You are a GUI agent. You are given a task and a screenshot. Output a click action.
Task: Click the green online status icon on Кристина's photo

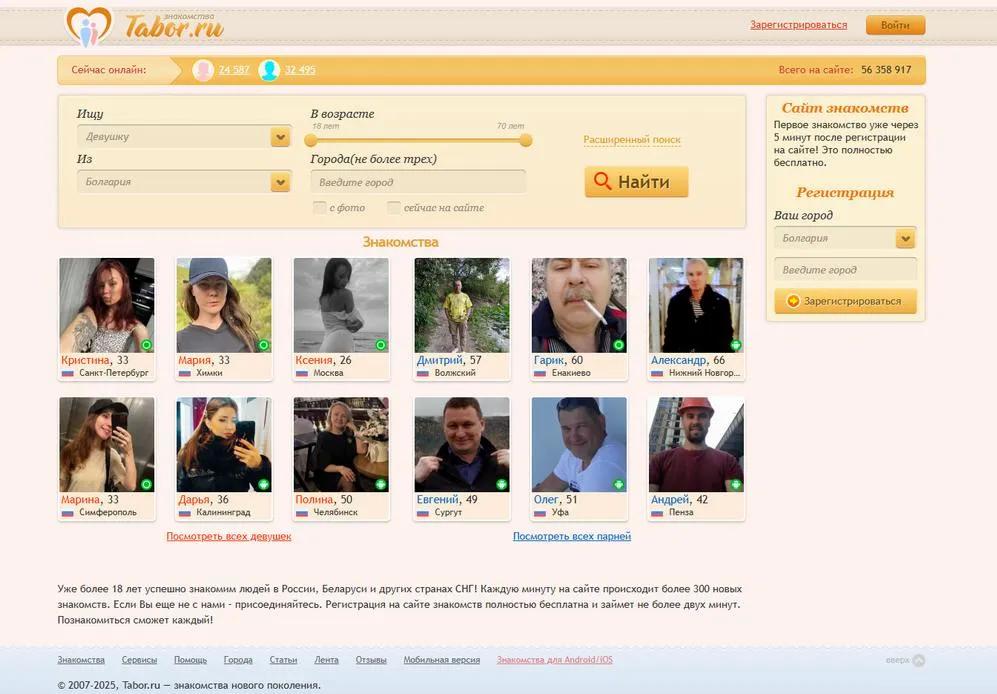pyautogui.click(x=146, y=345)
